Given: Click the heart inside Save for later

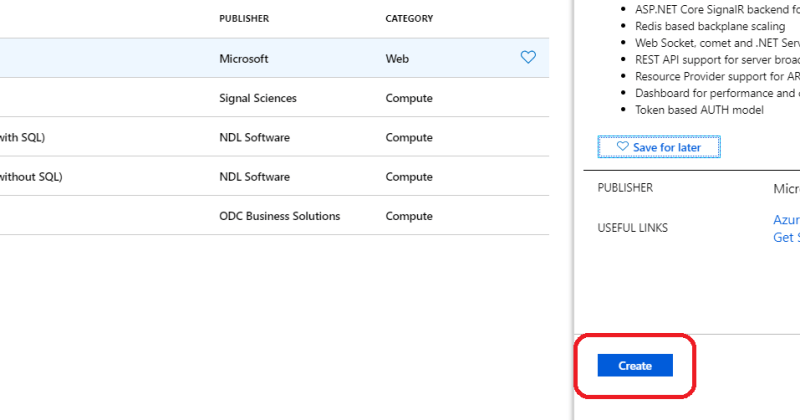Looking at the screenshot, I should tap(622, 147).
